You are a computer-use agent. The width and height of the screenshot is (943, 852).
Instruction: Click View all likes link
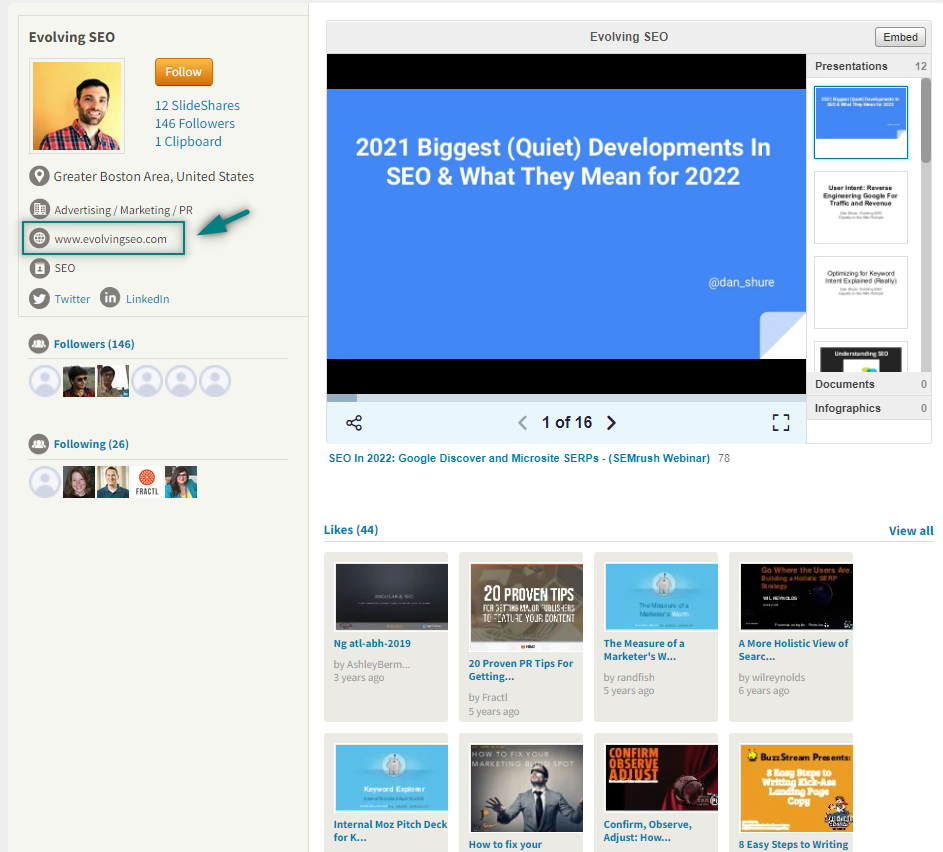pos(910,531)
